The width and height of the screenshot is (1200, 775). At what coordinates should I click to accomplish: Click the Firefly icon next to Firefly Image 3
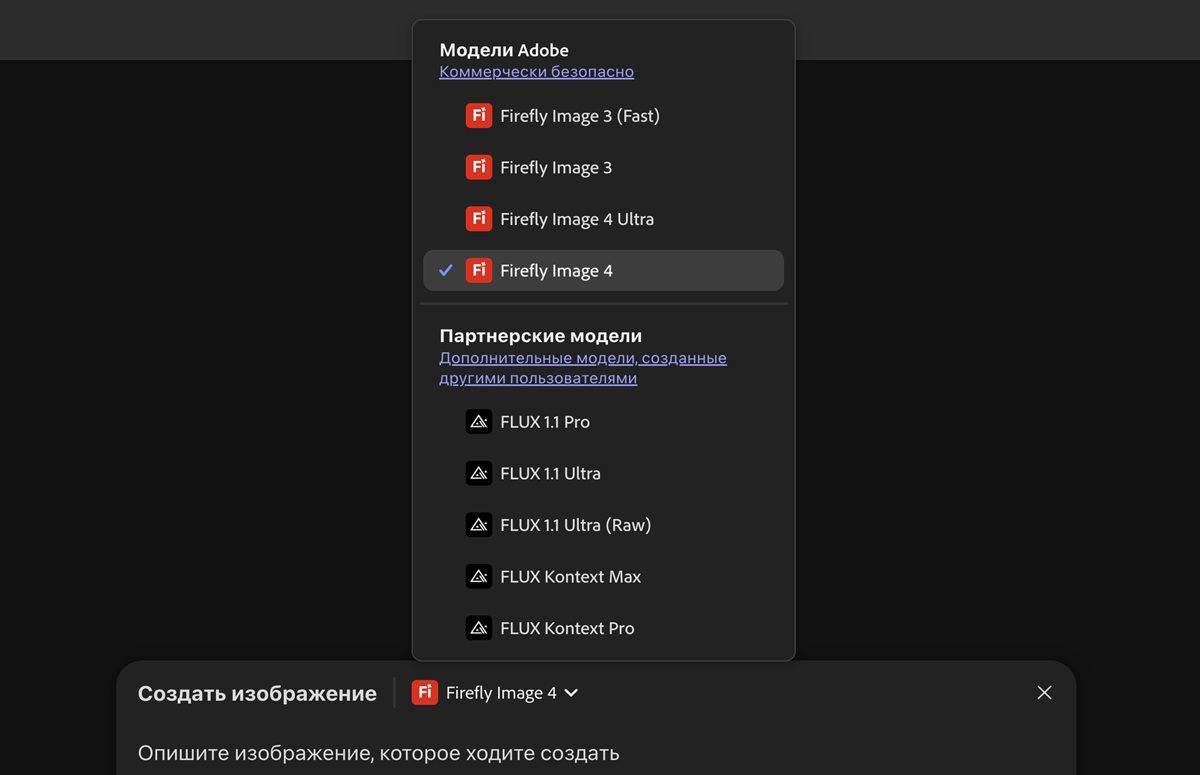click(x=479, y=167)
